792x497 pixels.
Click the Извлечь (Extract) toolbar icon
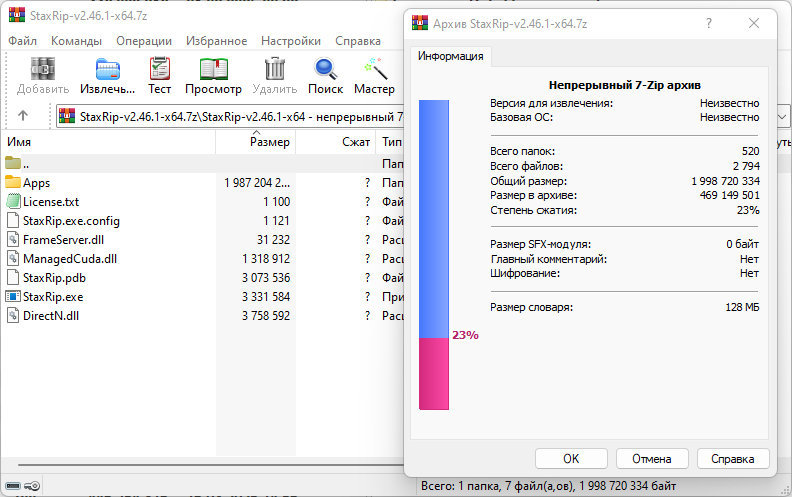pos(108,69)
